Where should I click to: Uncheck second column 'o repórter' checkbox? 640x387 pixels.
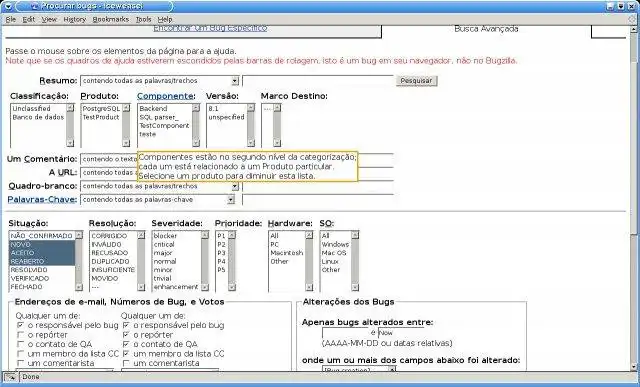(126, 335)
